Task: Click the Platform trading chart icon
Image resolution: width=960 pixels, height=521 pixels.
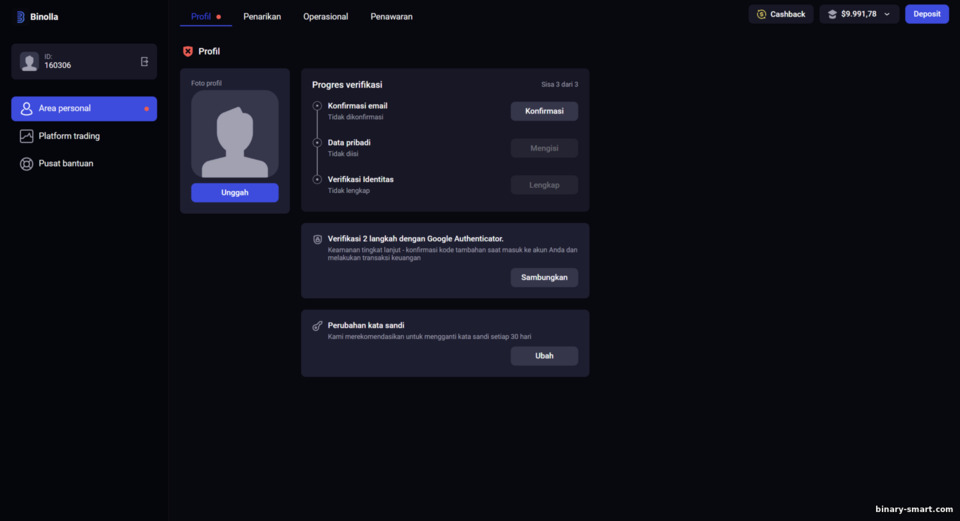Action: click(26, 137)
